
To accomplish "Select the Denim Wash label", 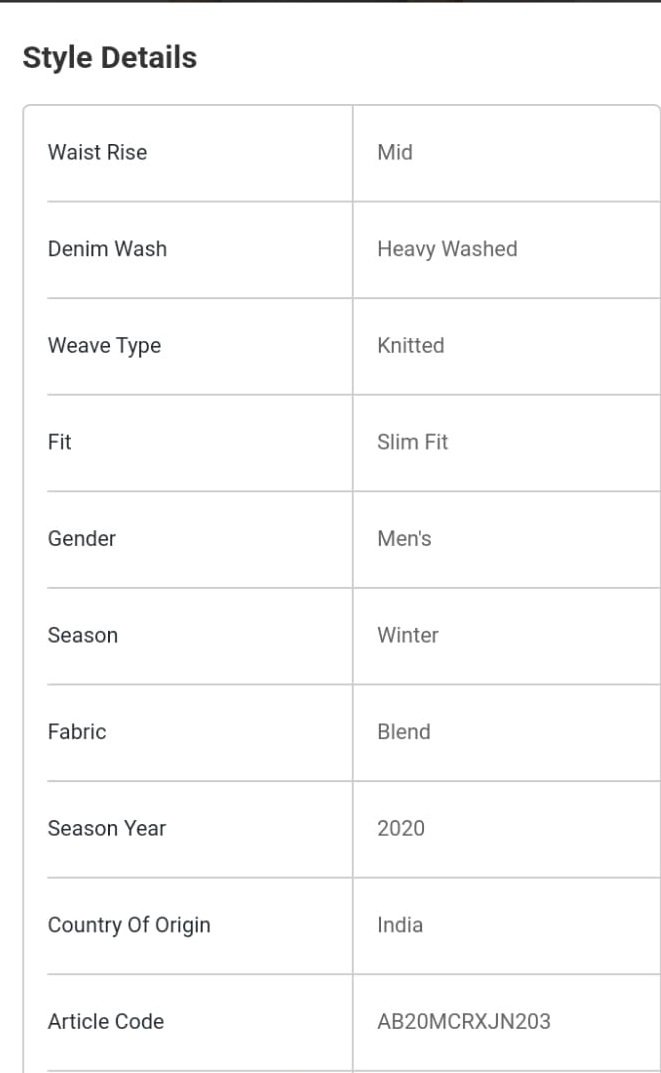I will (x=107, y=248).
